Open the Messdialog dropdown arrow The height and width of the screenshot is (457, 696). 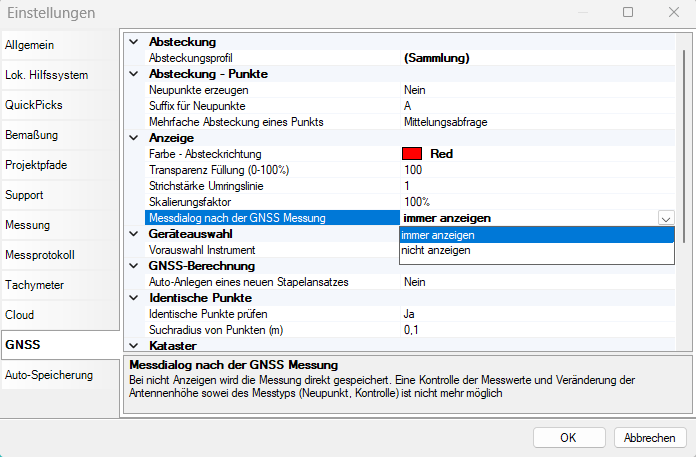coord(666,218)
